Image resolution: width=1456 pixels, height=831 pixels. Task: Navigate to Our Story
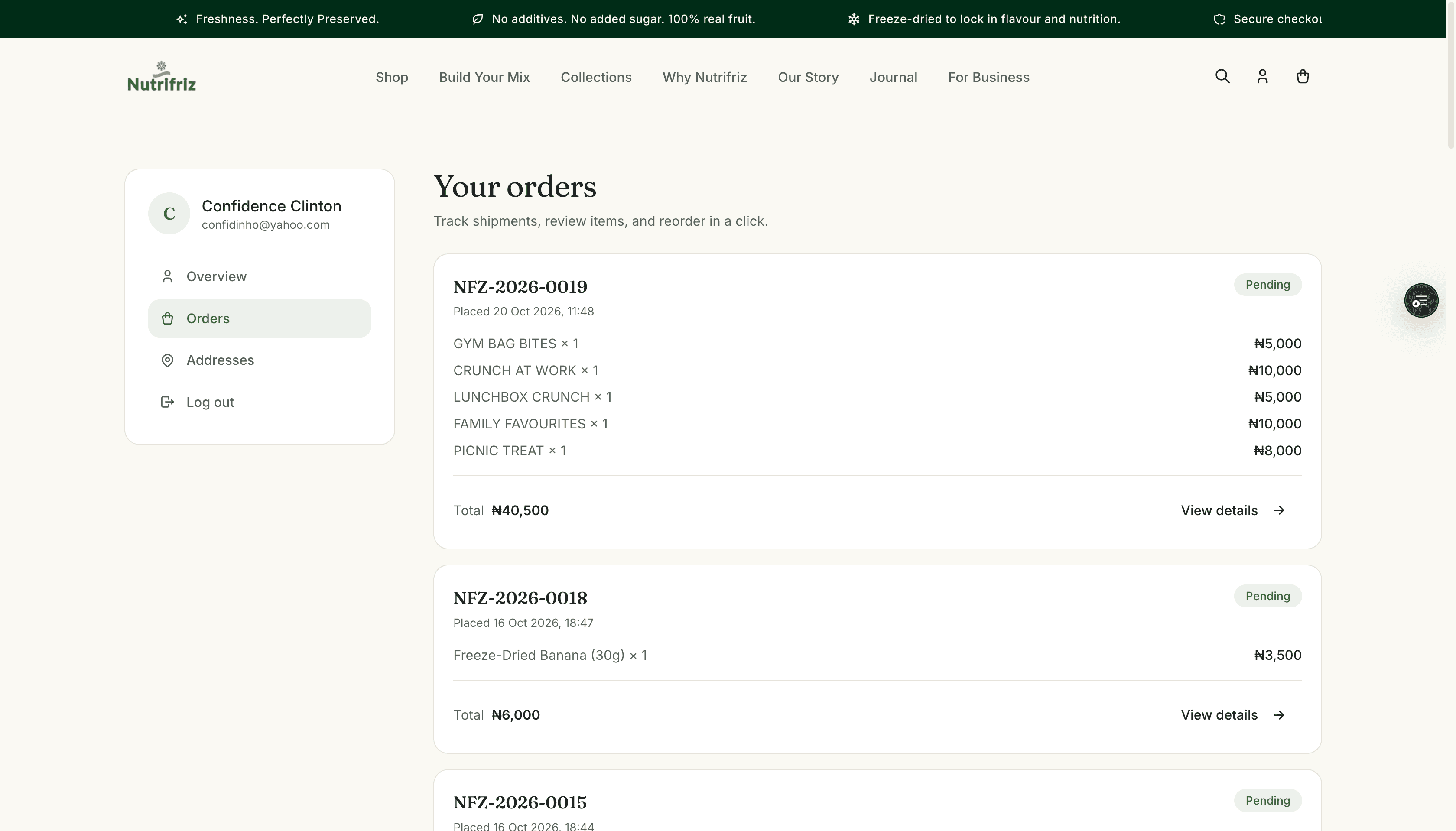click(808, 77)
